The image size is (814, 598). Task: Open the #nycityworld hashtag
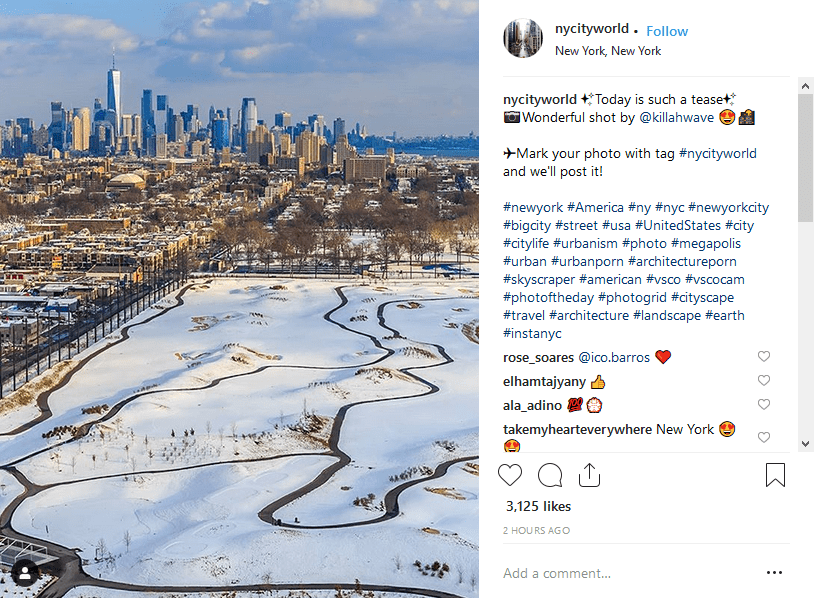tap(717, 154)
